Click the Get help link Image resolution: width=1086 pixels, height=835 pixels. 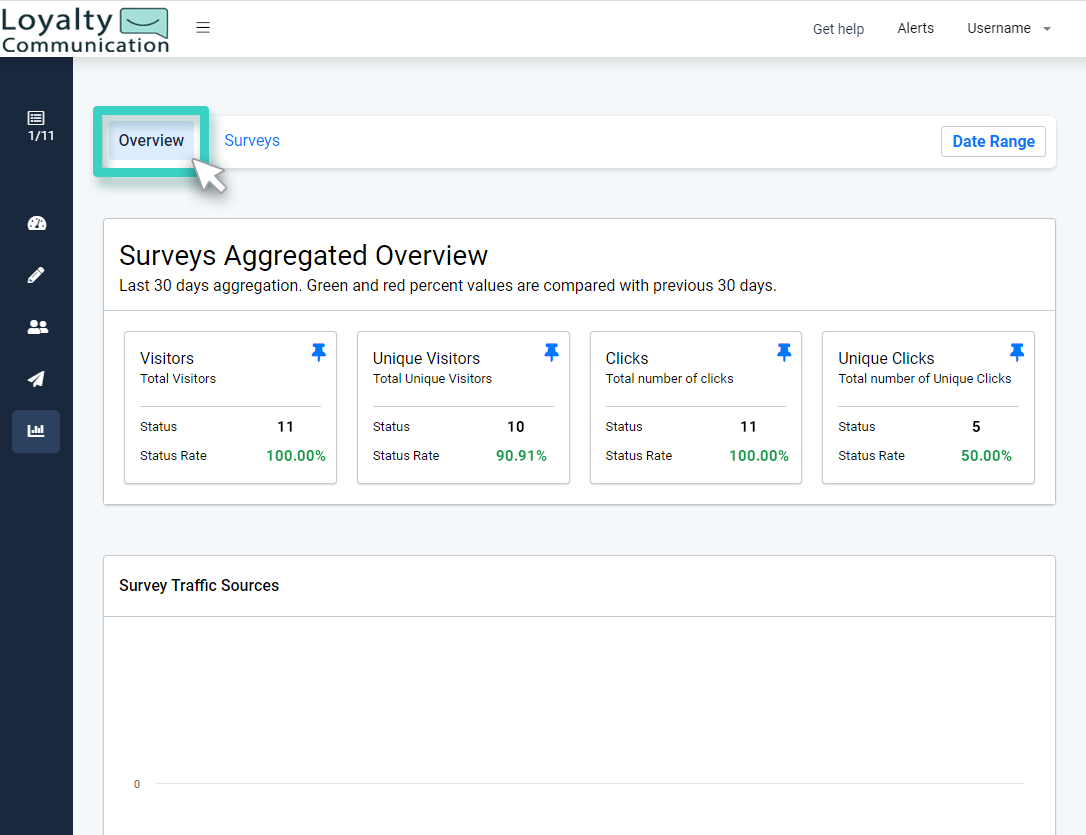tap(838, 28)
